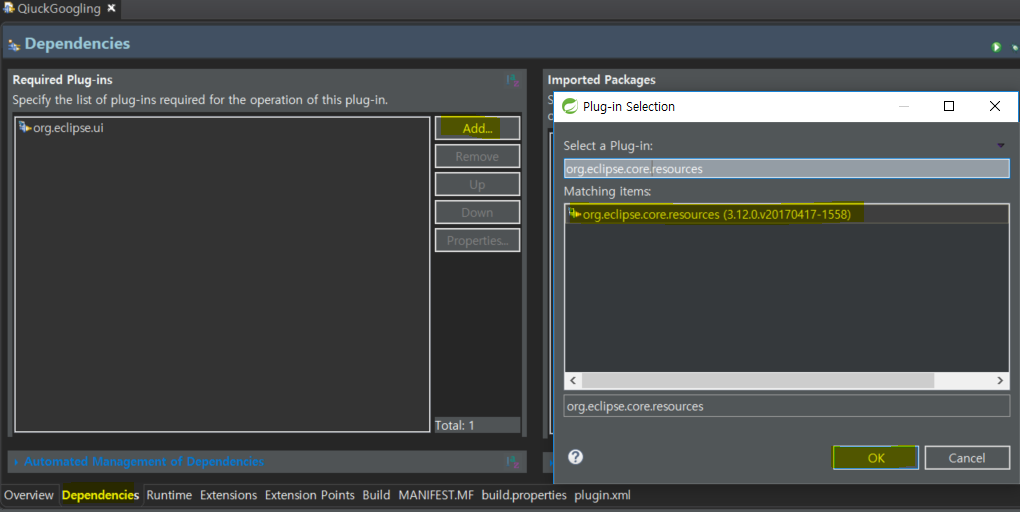Close the Plug-in Selection dialog window
This screenshot has width=1020, height=512.
995,106
